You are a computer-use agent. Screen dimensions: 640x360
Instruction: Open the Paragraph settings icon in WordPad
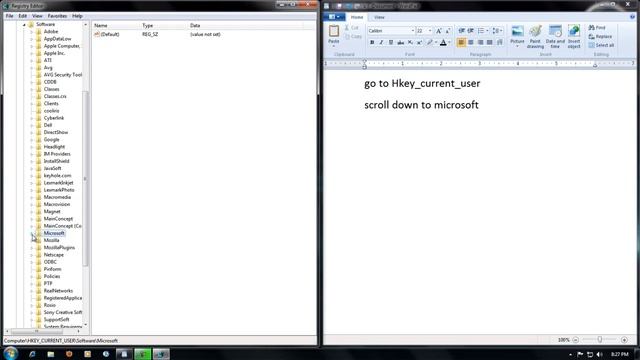500,42
